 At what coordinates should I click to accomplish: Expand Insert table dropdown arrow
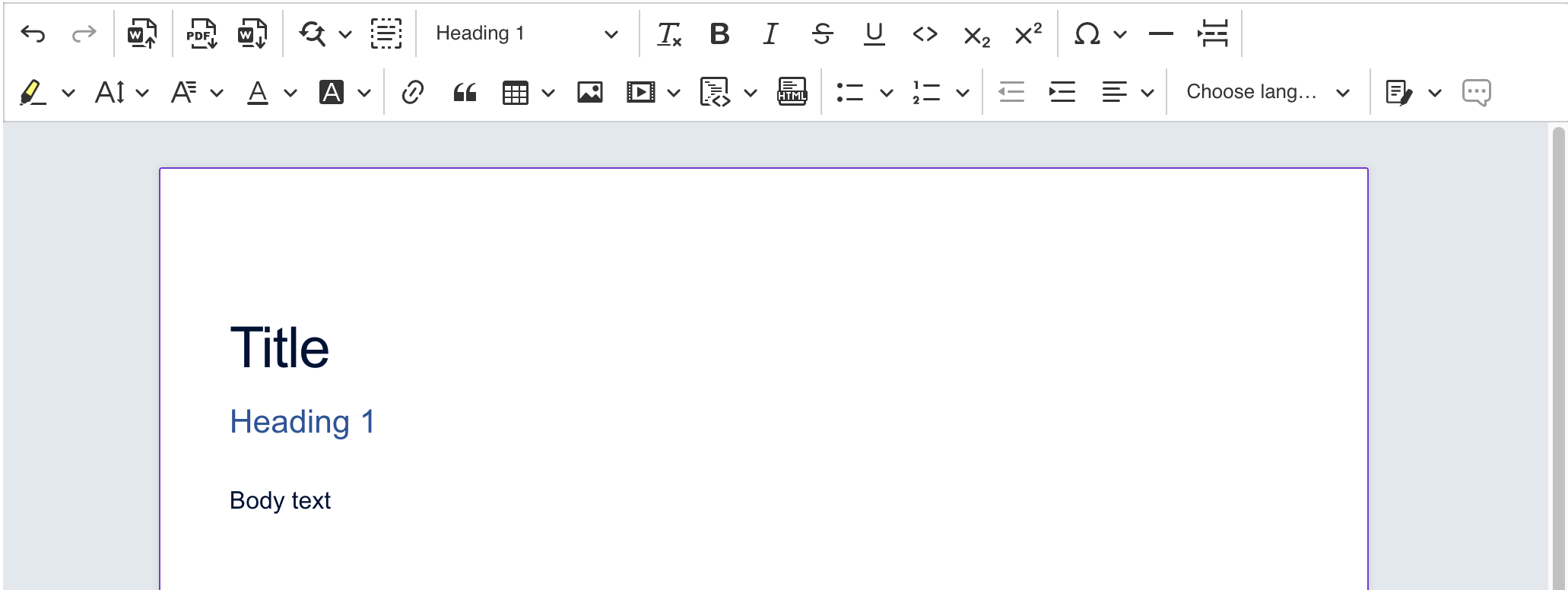548,93
